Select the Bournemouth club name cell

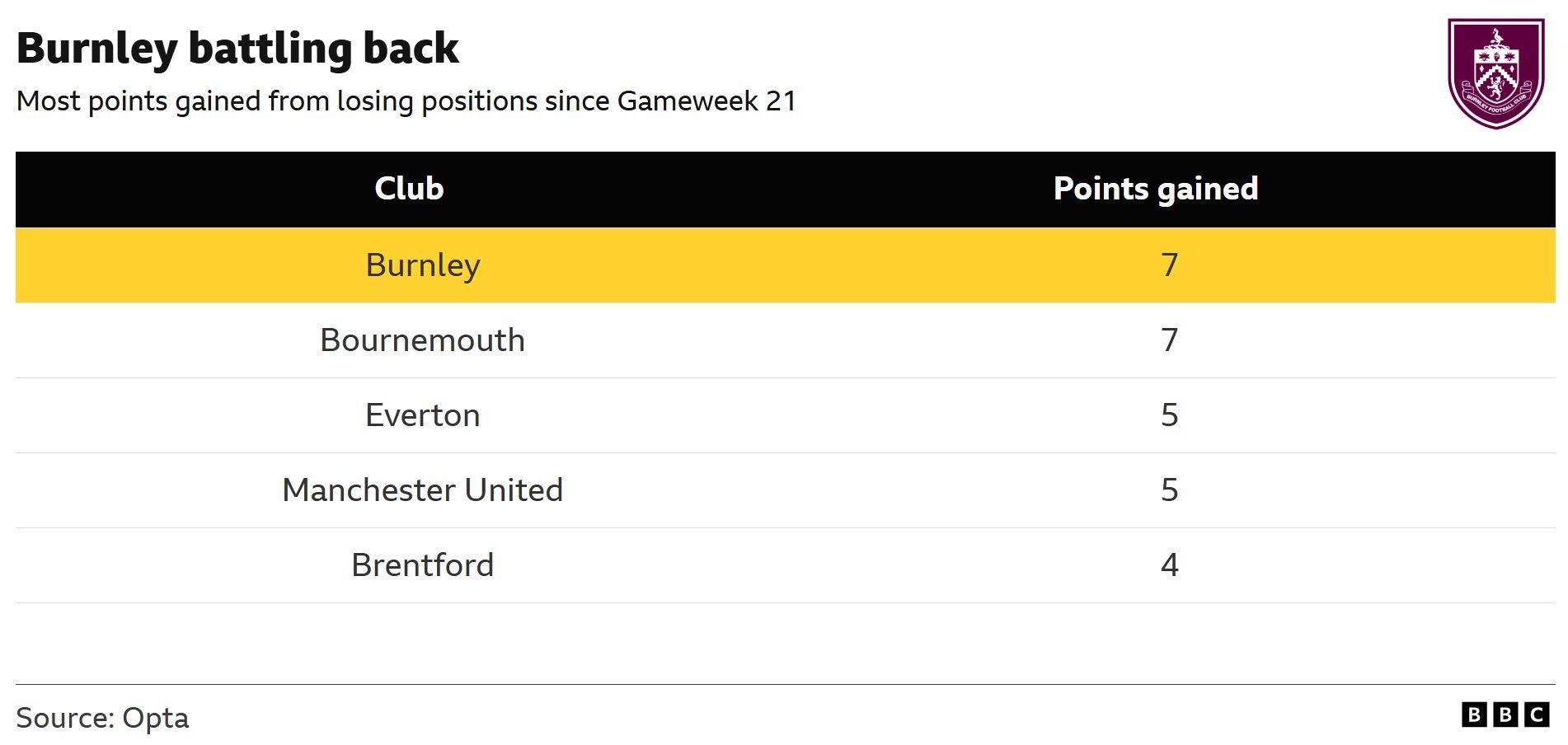423,340
